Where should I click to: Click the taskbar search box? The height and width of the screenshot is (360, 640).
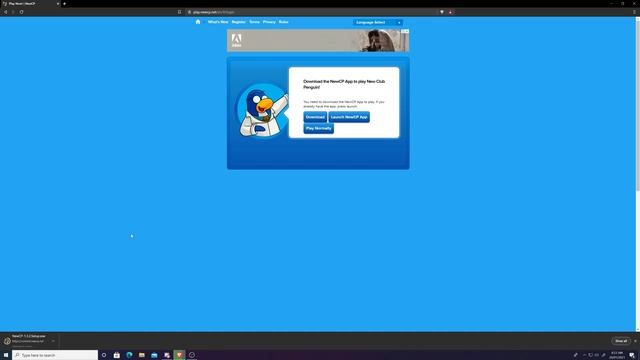pos(55,355)
